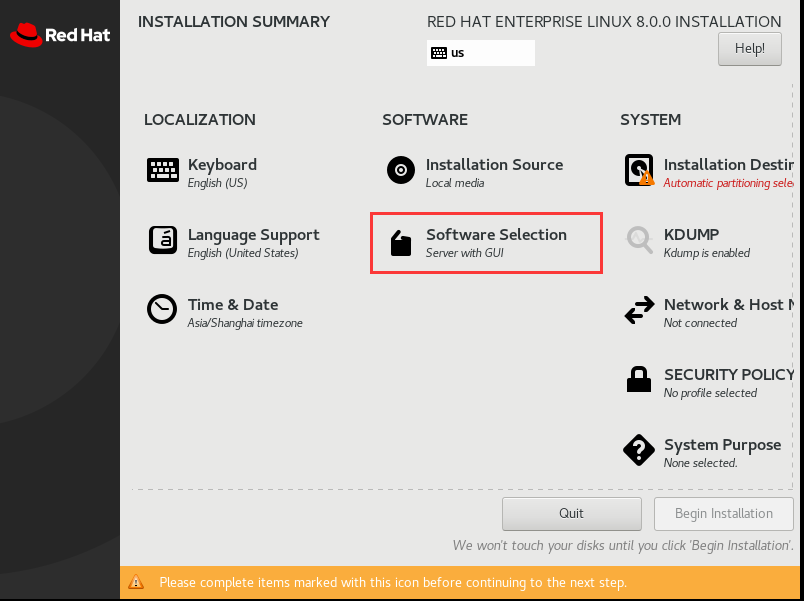This screenshot has width=804, height=601.
Task: Click the Keyboard layout icon
Action: [x=163, y=170]
